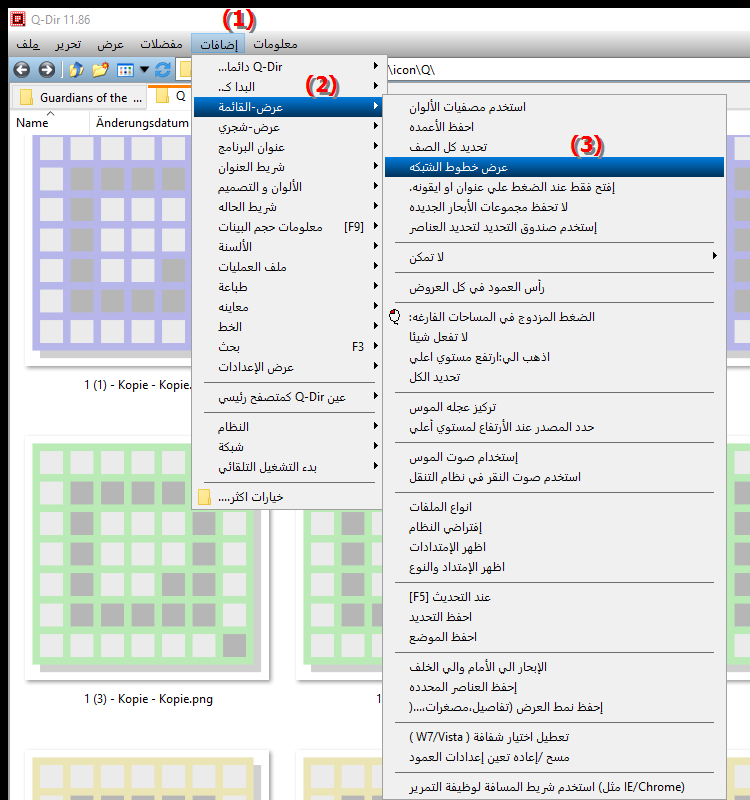Expand the 'دائما Q-Dir...' submenu
This screenshot has height=800, width=750.
288,67
